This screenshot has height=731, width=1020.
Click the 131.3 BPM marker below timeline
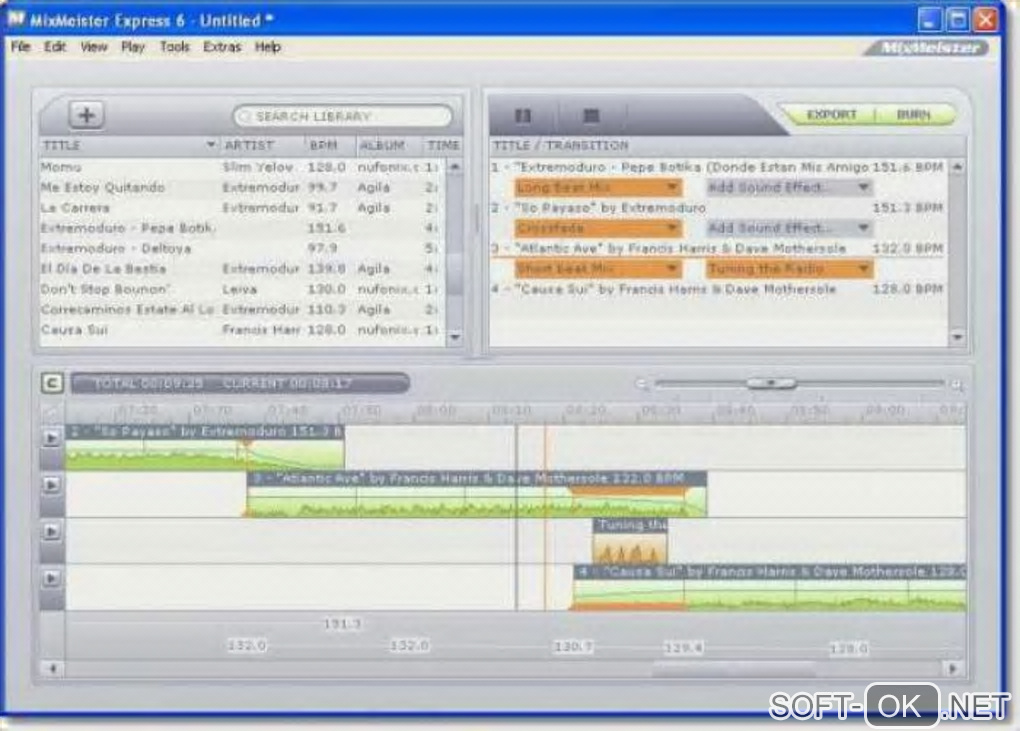tap(342, 624)
